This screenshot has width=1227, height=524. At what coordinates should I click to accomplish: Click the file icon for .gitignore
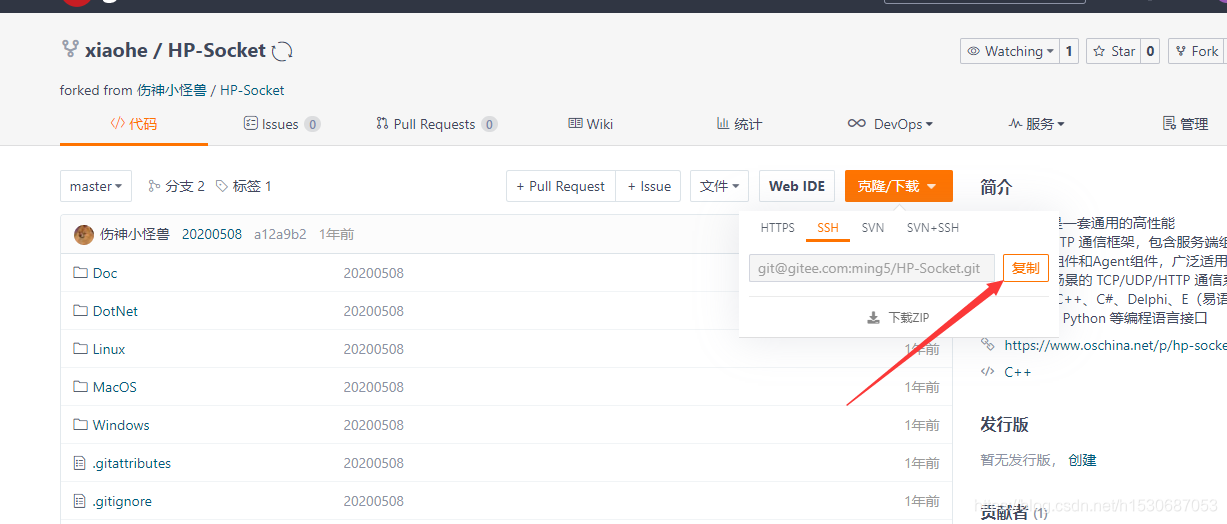tap(81, 501)
